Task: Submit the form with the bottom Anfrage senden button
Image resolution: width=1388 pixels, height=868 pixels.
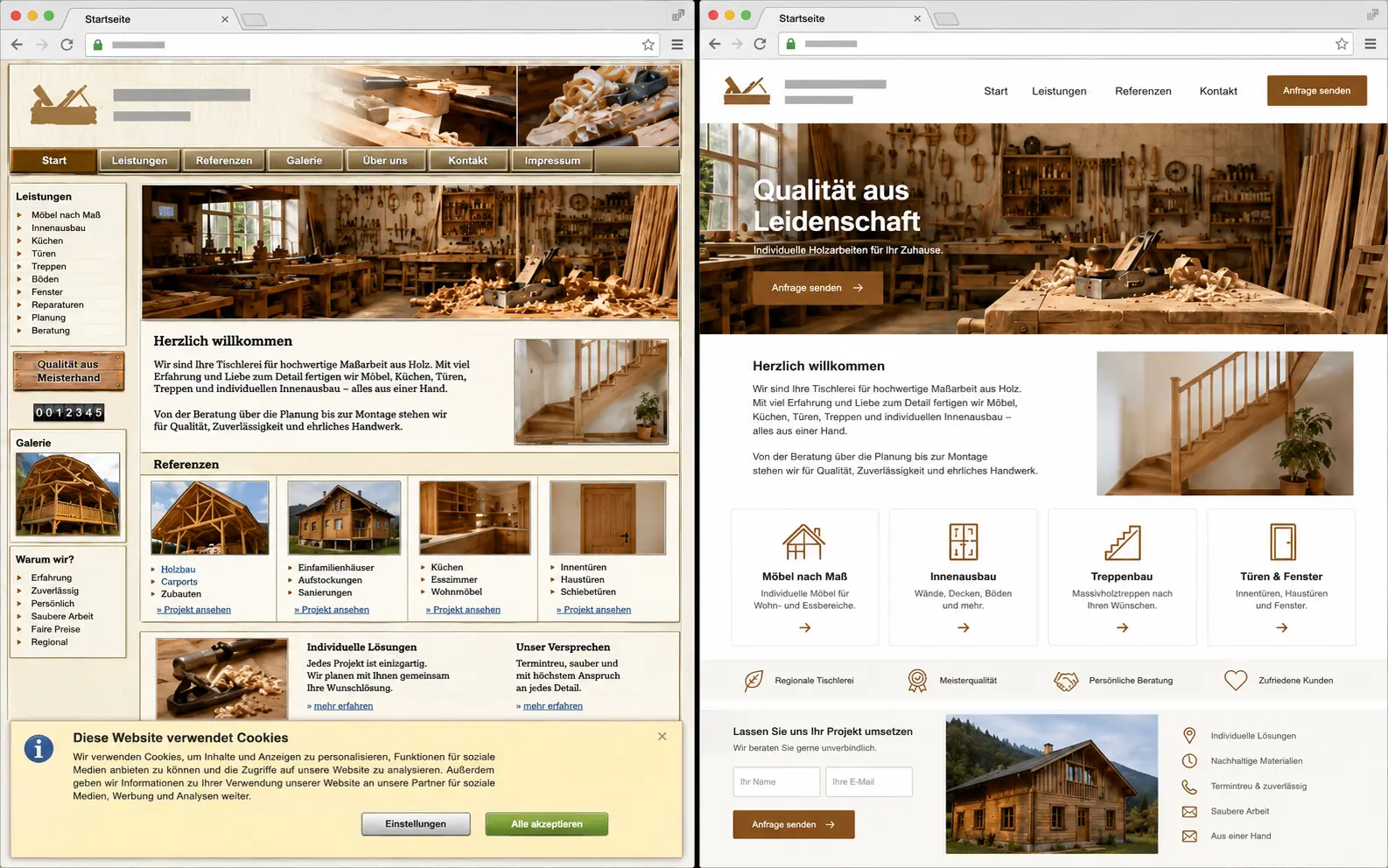Action: click(x=793, y=824)
